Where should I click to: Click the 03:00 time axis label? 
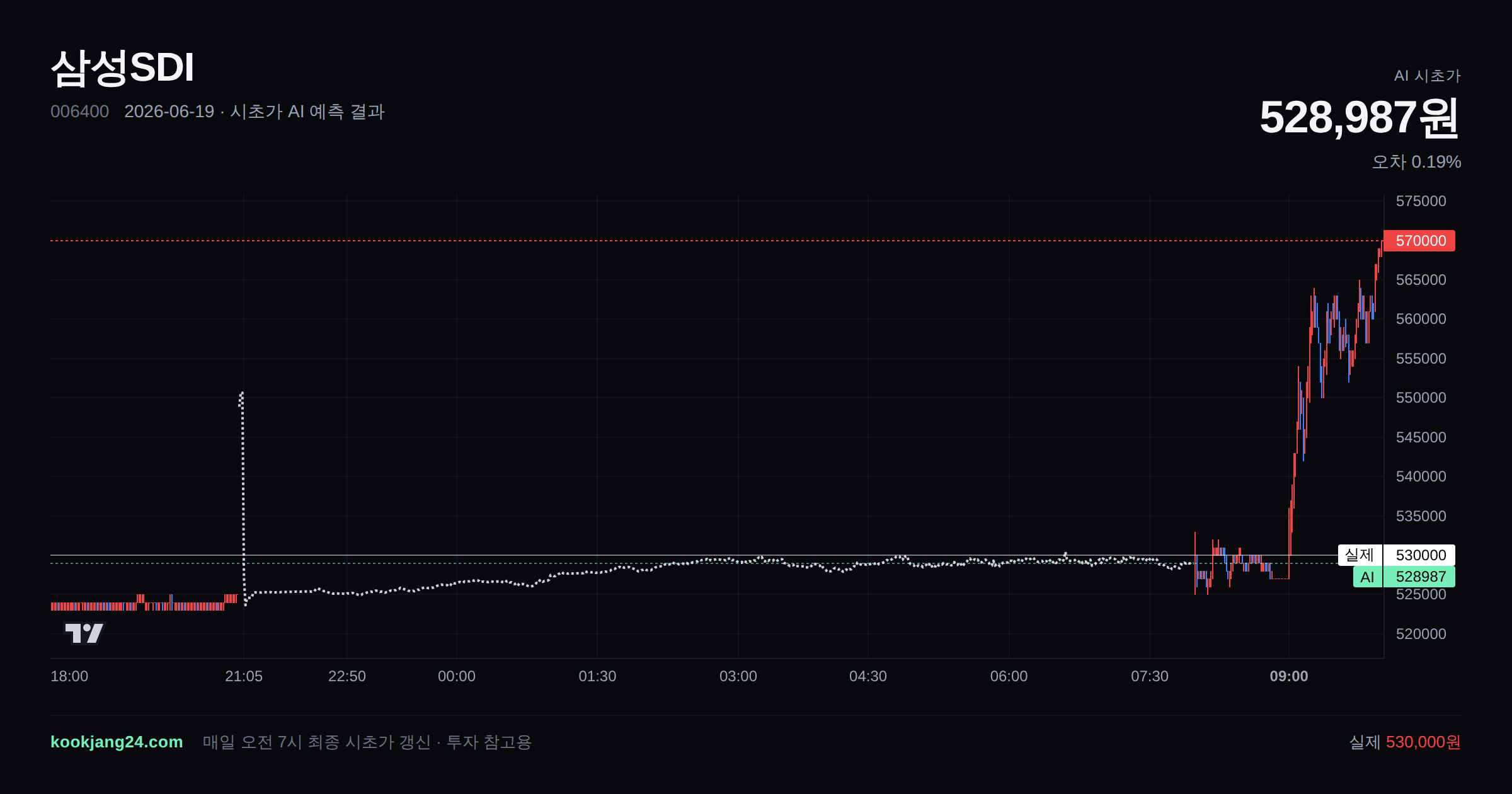738,676
